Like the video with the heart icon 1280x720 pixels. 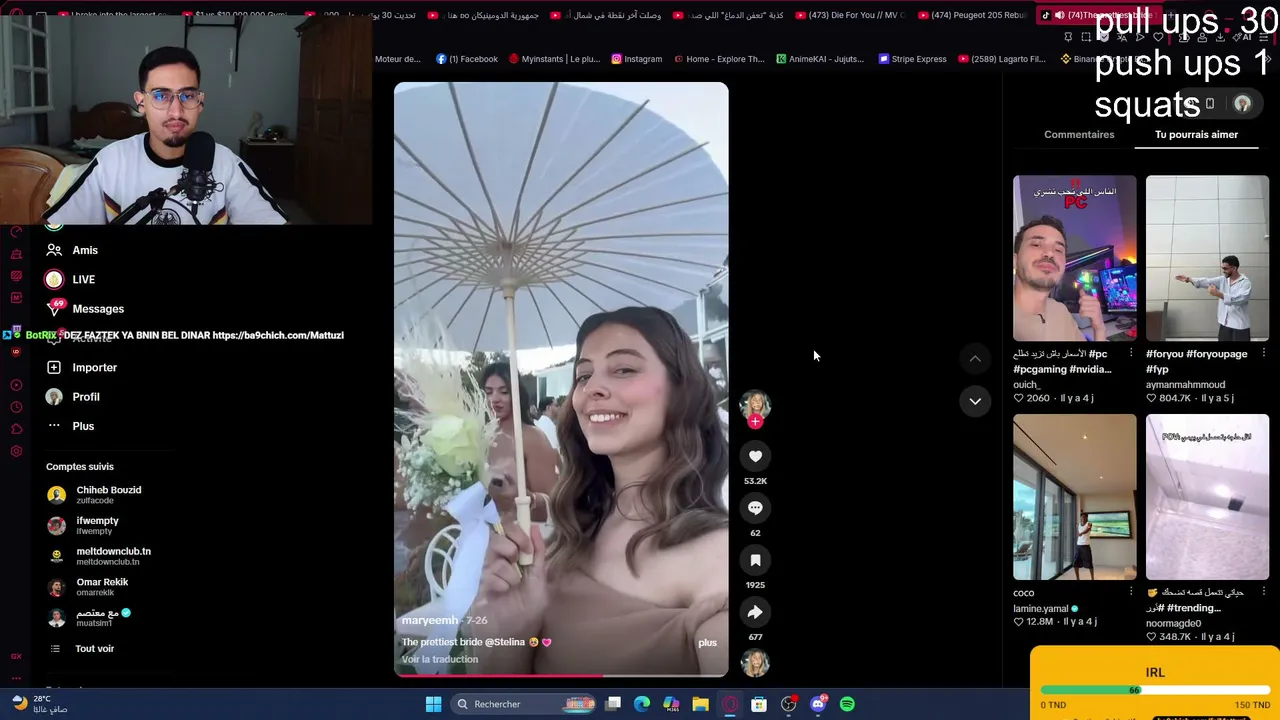(x=755, y=456)
